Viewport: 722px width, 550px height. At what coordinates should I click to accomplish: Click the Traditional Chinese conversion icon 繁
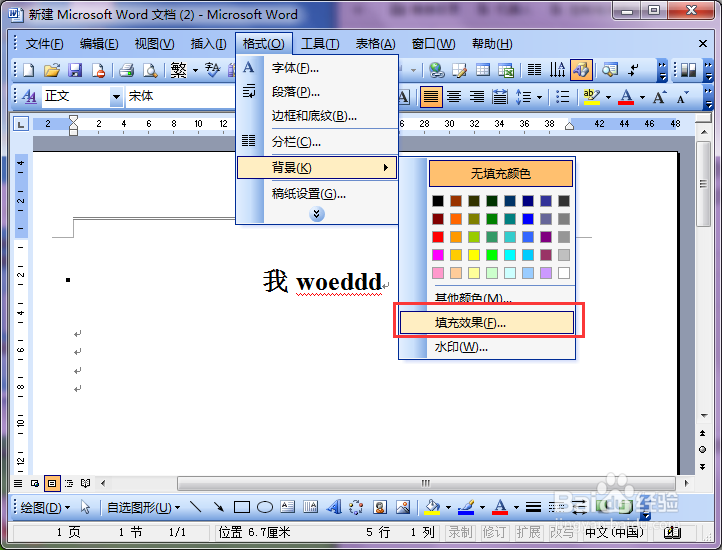[179, 70]
